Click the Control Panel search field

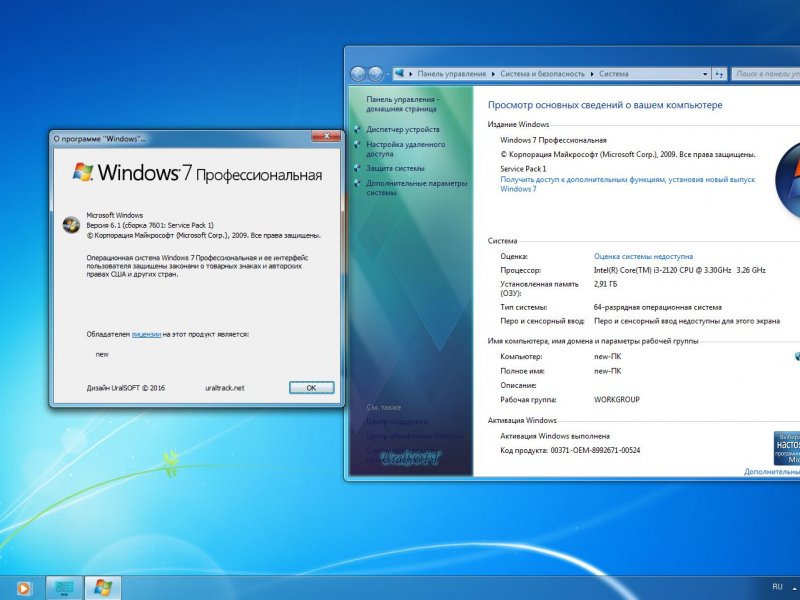766,74
